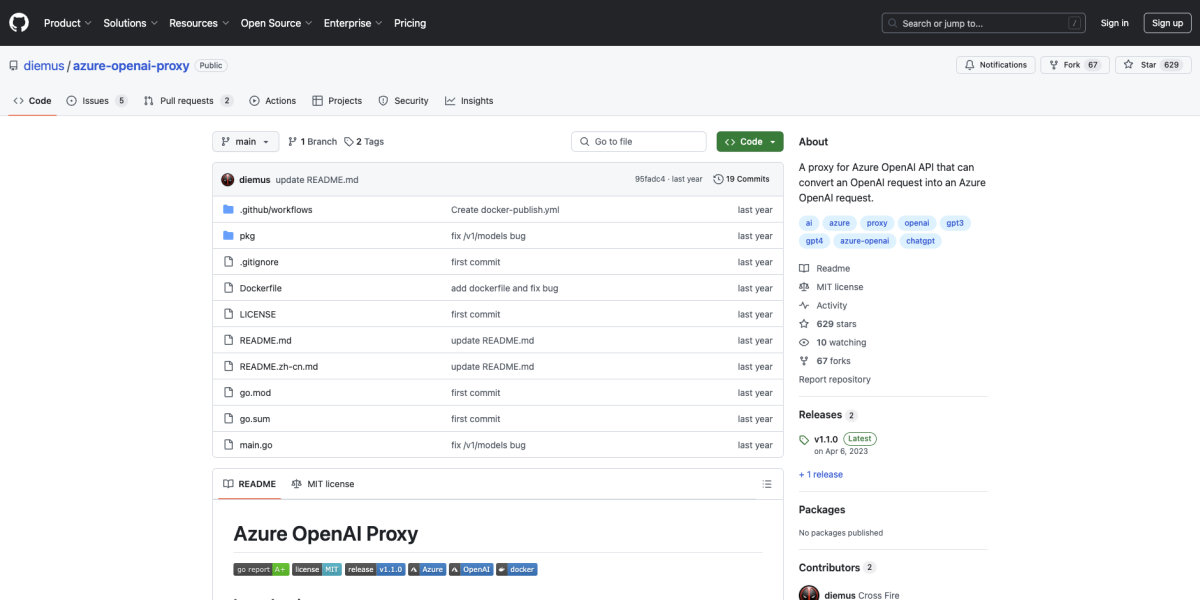This screenshot has width=1200, height=600.
Task: Click the Azure badge
Action: click(x=427, y=569)
